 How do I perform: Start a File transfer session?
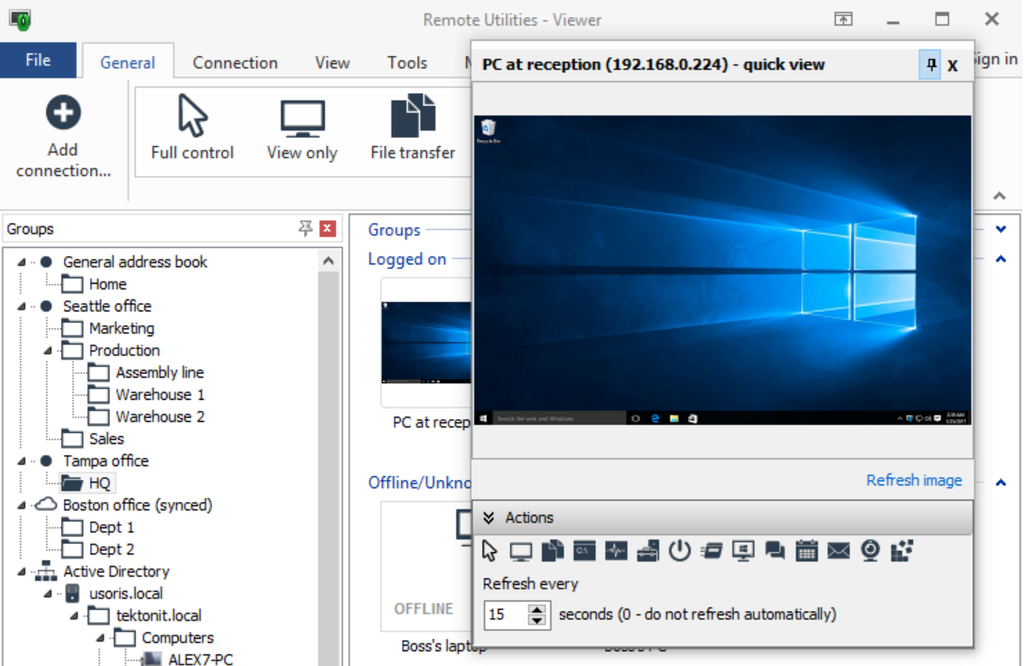[413, 125]
